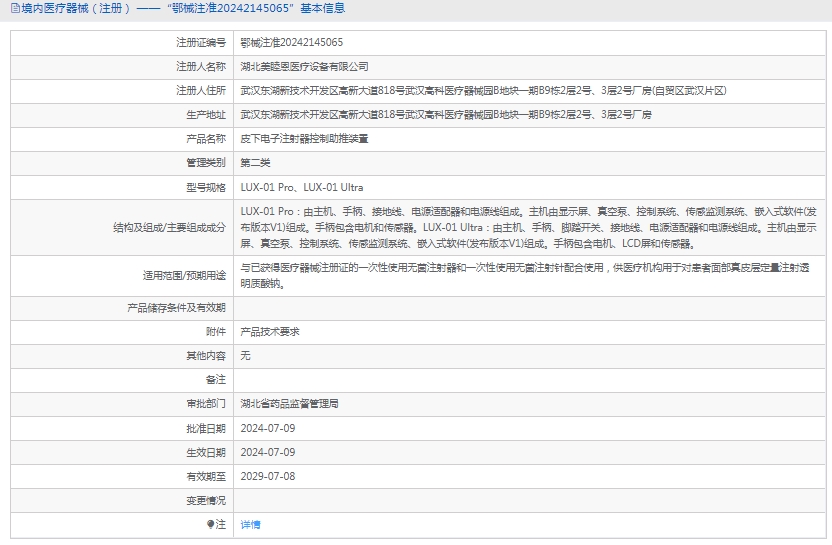Click the 第二类 management category value

(255, 163)
